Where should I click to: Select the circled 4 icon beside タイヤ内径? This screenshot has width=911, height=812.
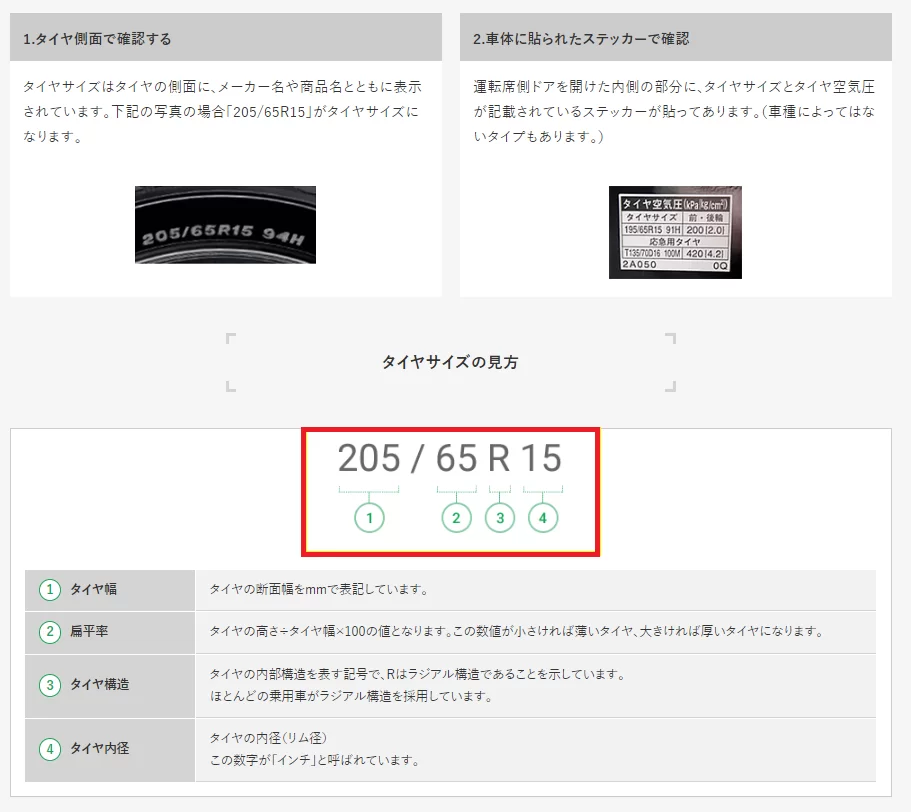[50, 748]
